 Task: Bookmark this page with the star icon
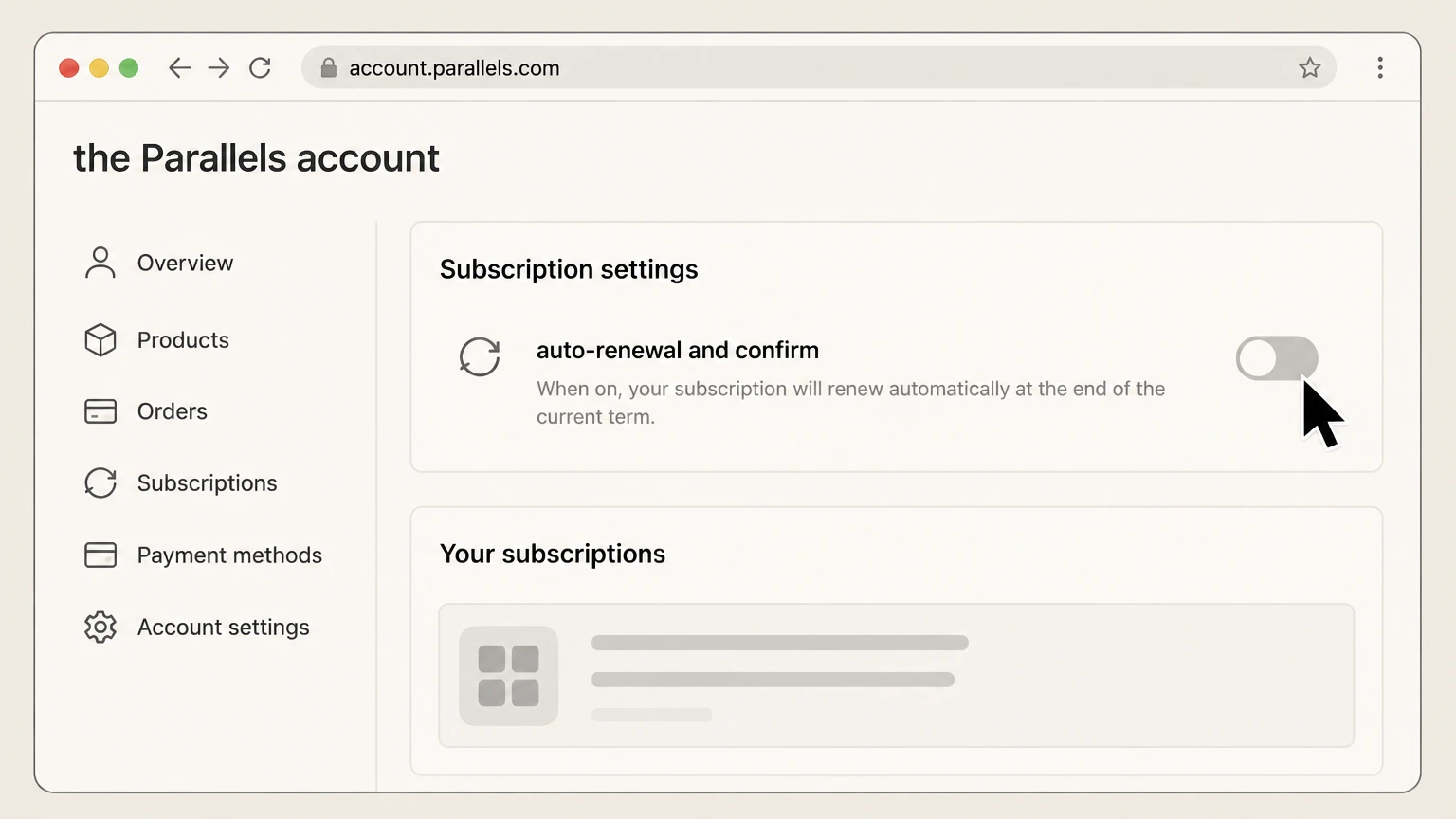(x=1310, y=67)
